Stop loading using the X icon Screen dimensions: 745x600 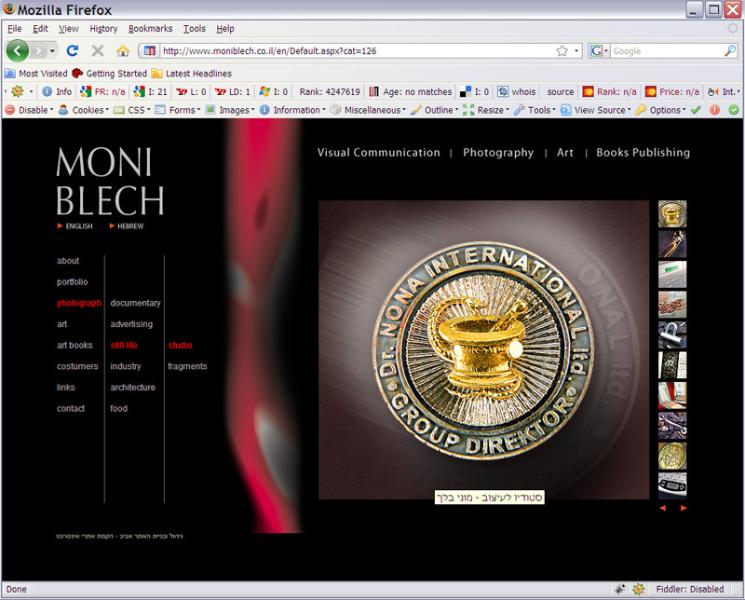click(x=97, y=50)
